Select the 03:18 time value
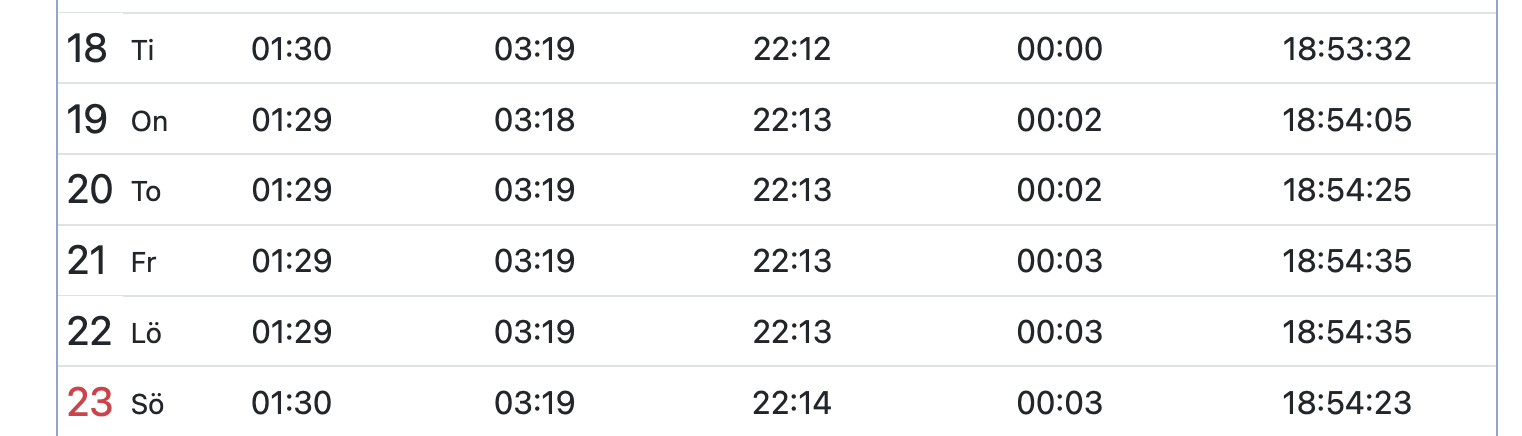 tap(534, 121)
